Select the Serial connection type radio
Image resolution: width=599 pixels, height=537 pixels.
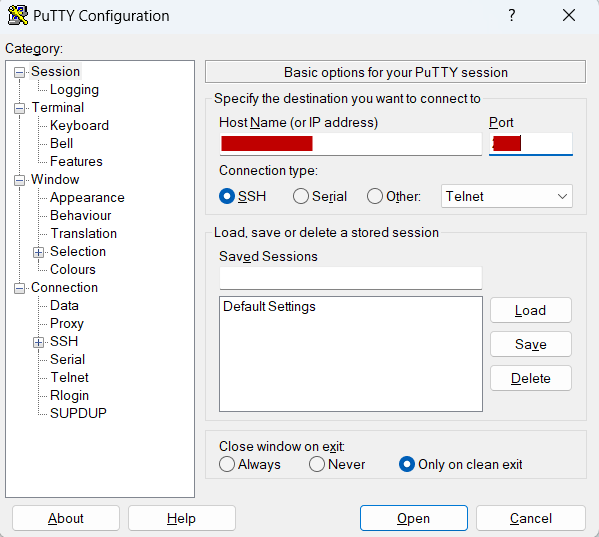[x=301, y=196]
